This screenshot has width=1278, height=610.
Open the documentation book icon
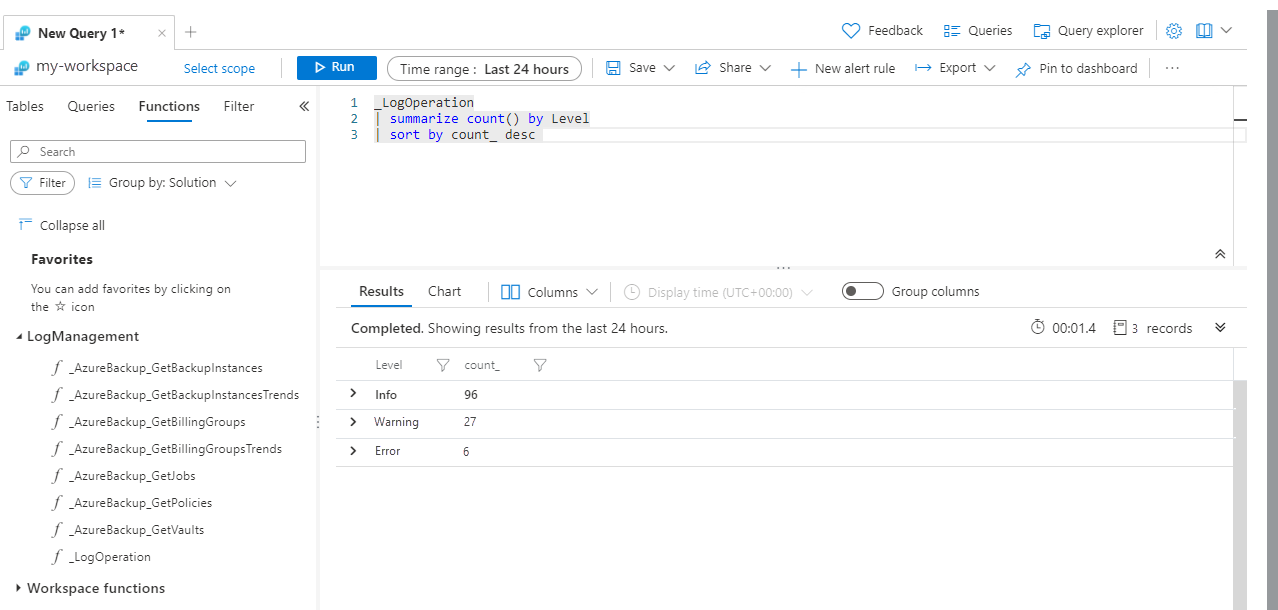tap(1204, 31)
